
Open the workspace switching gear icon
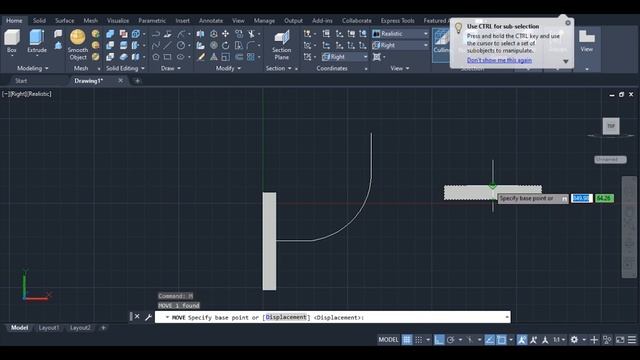click(574, 340)
